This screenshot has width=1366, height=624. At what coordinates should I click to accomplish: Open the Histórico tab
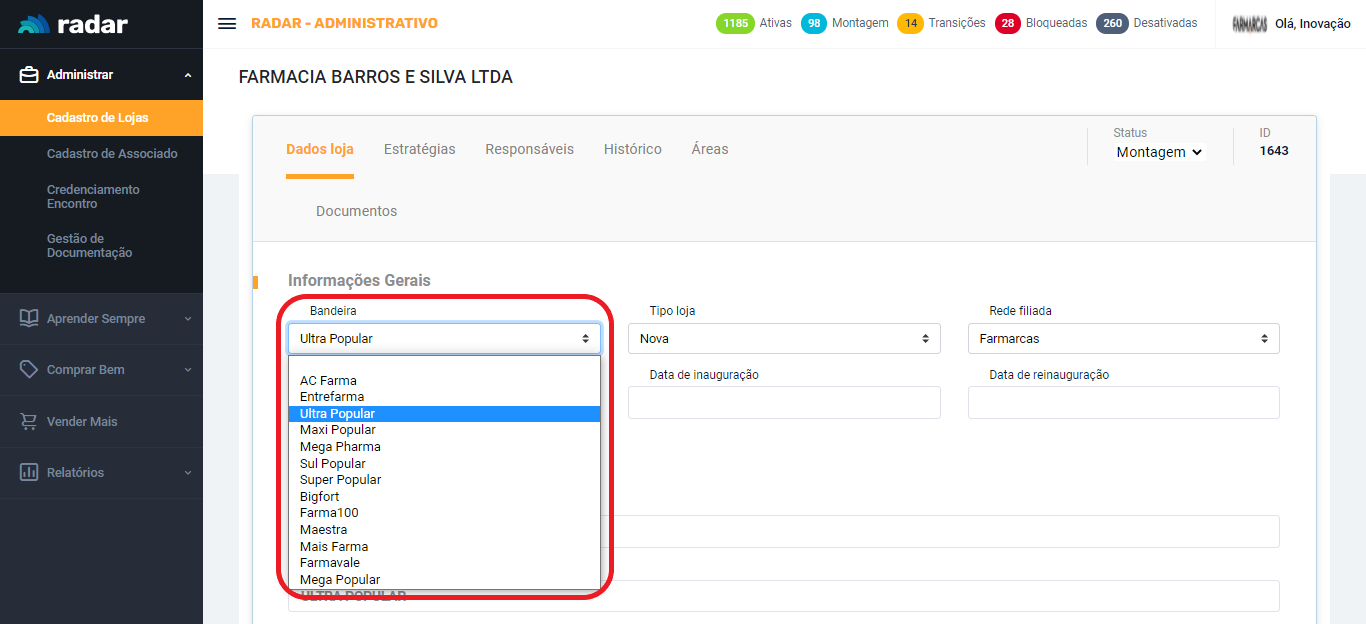click(632, 149)
